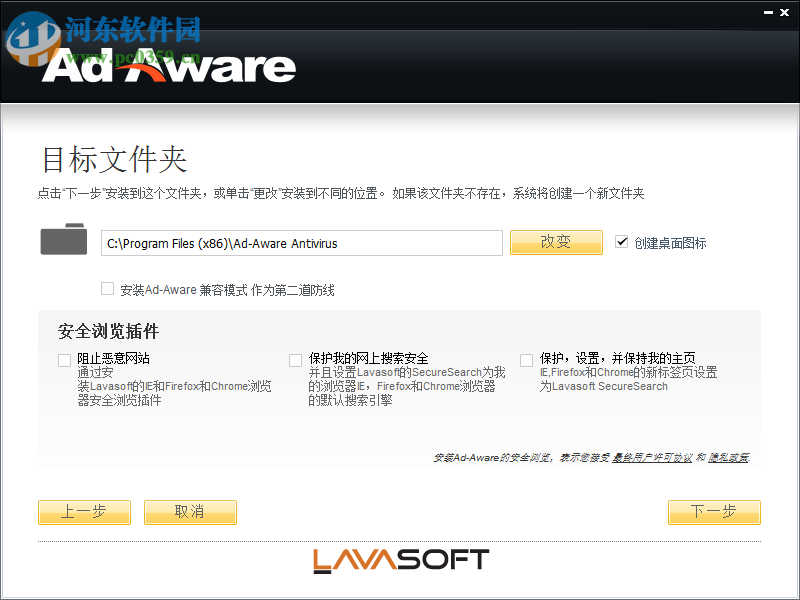The width and height of the screenshot is (800, 600).
Task: Check the 阻止恶意网站 option
Action: [x=66, y=359]
